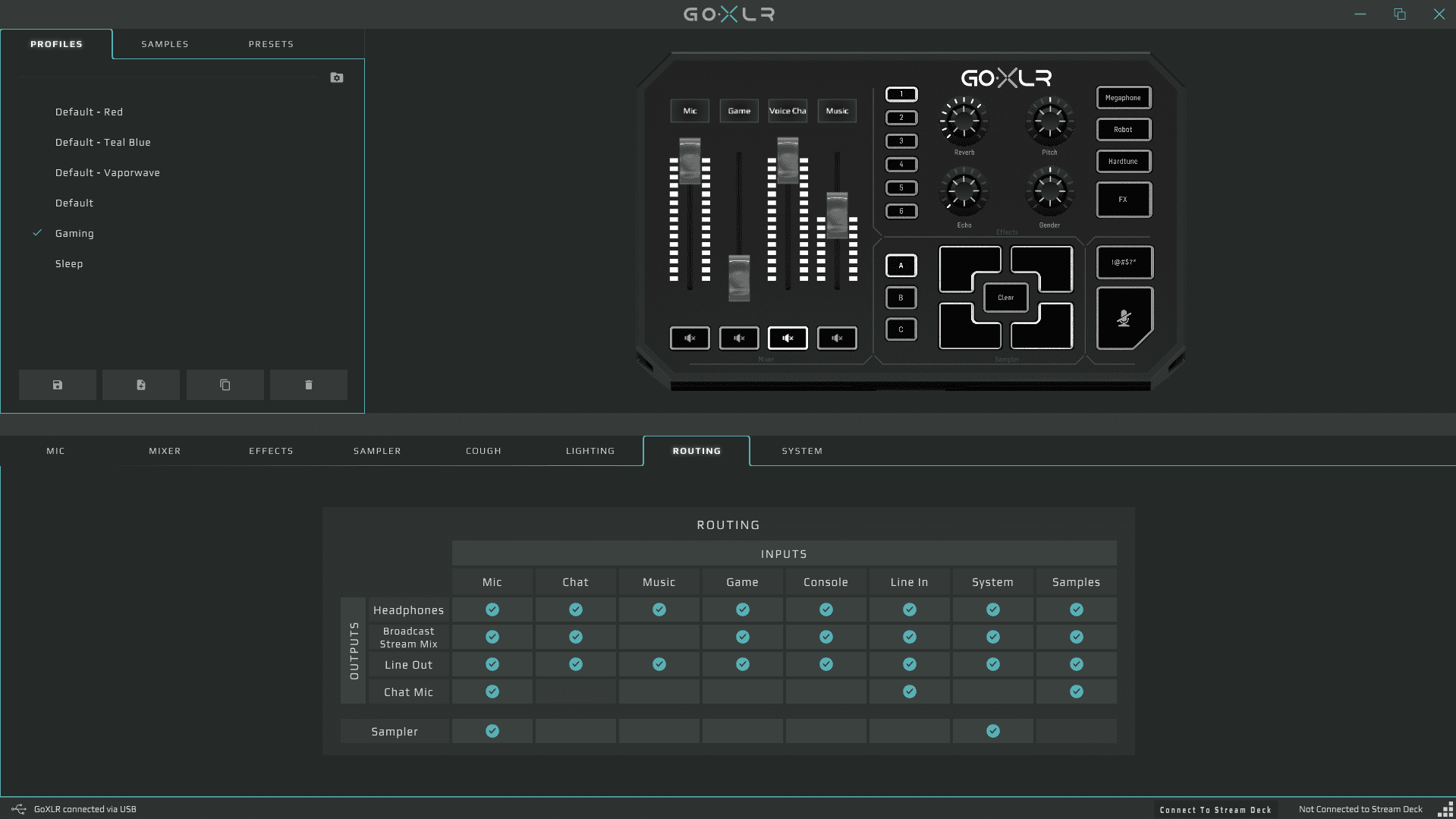Load the Default - Red profile

89,112
